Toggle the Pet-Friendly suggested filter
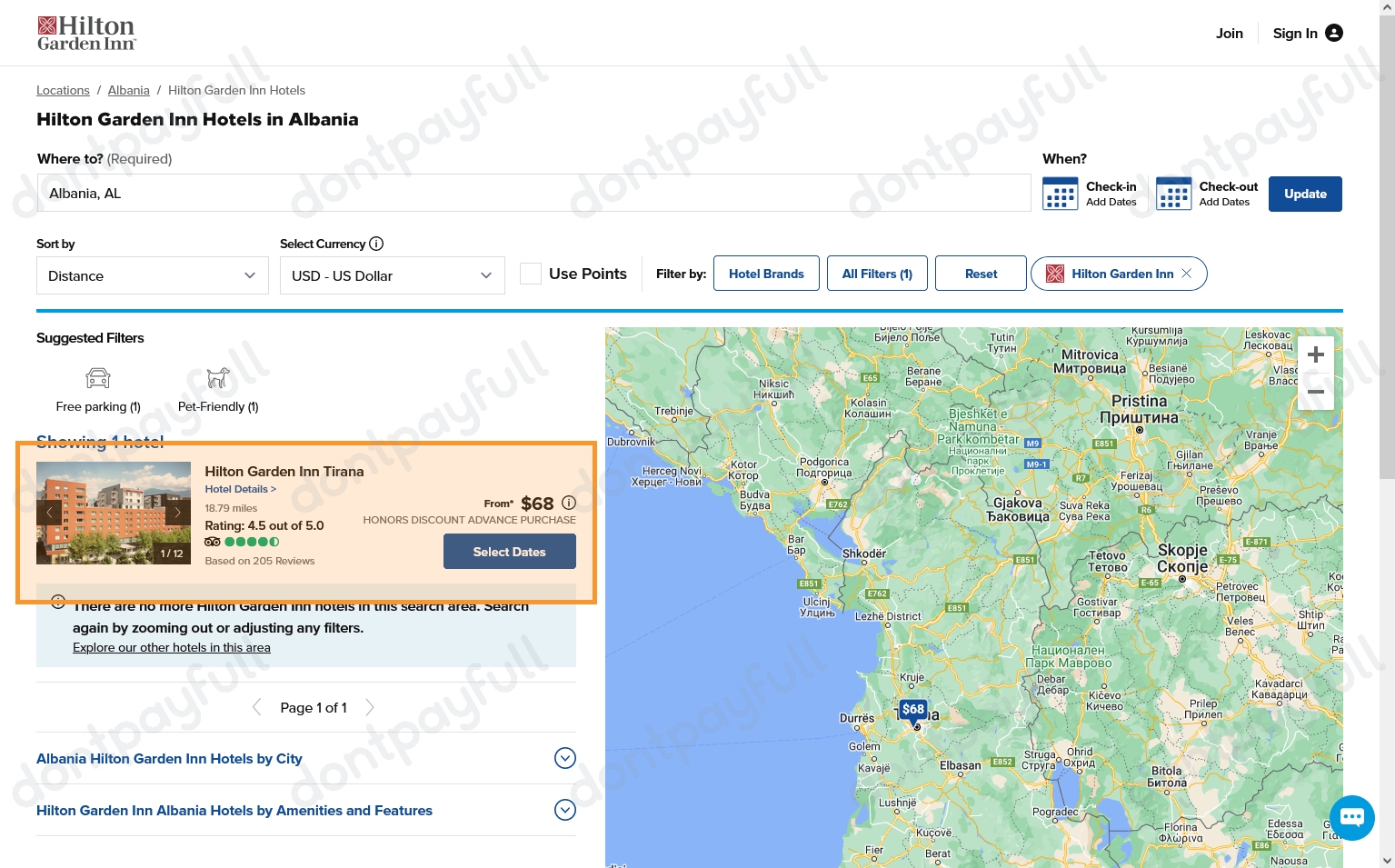 (218, 389)
